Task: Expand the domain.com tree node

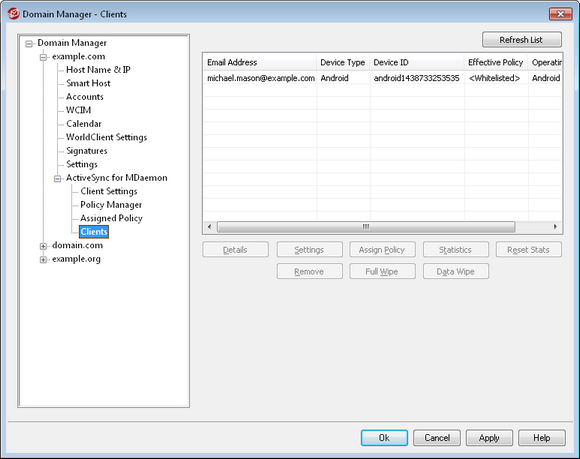Action: click(x=43, y=246)
